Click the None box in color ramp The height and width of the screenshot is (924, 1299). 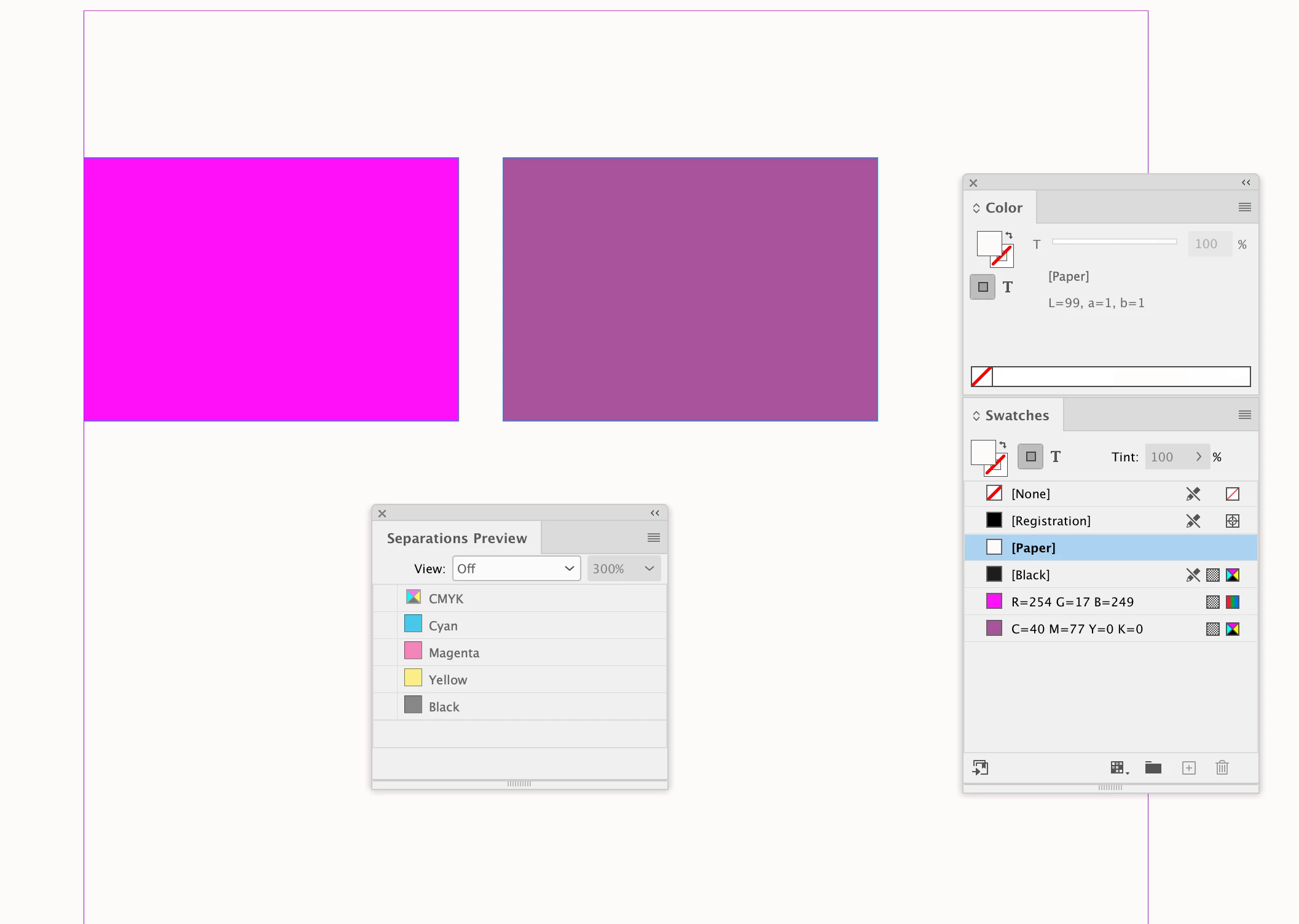(x=982, y=377)
